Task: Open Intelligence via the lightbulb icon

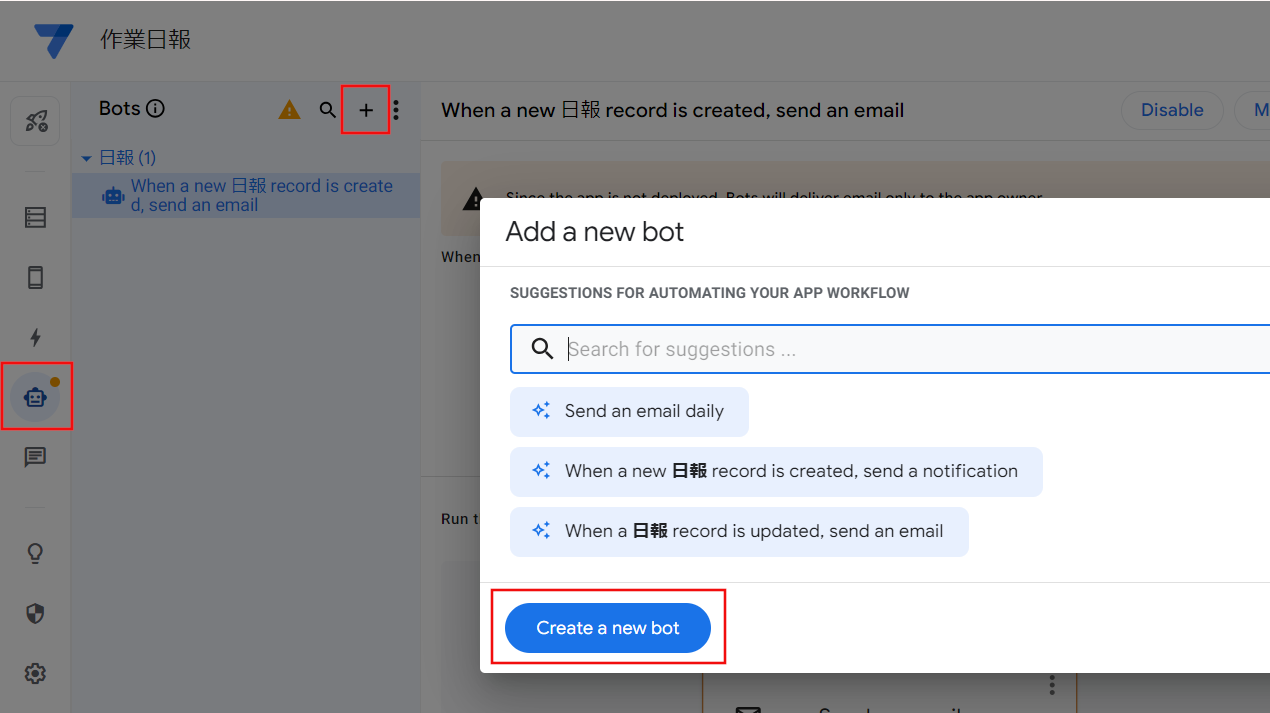Action: [x=35, y=553]
